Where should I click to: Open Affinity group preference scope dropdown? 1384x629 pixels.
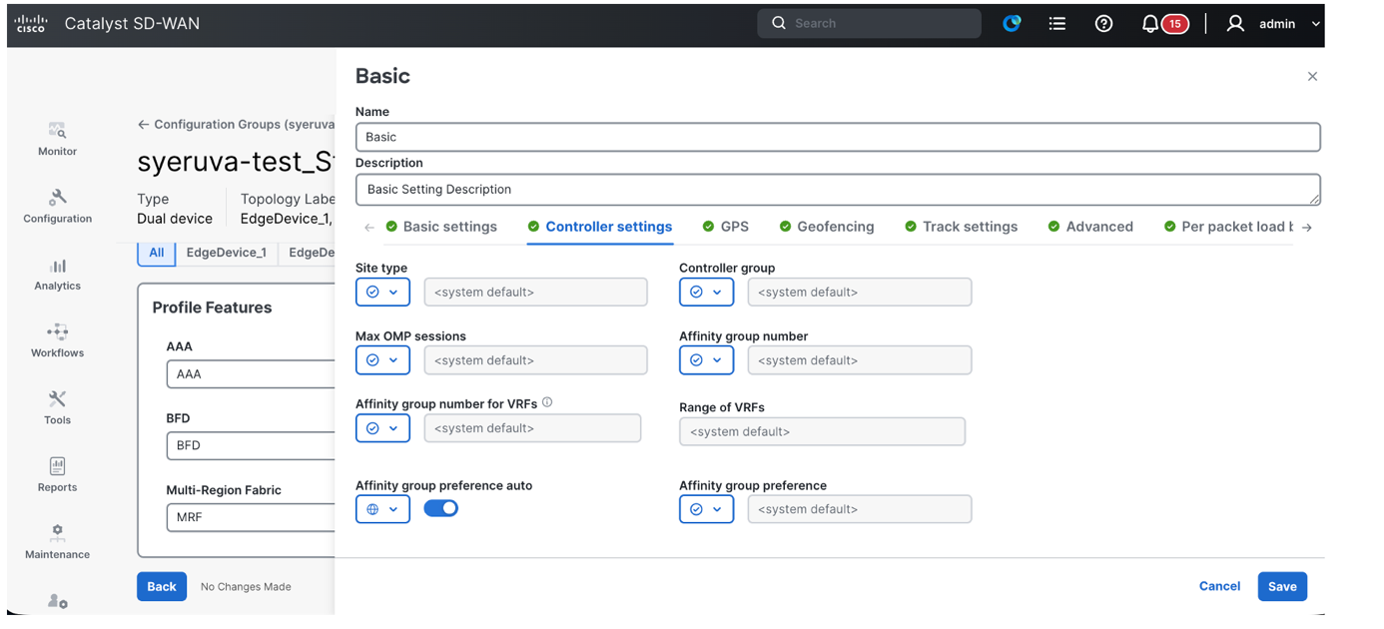pyautogui.click(x=706, y=509)
